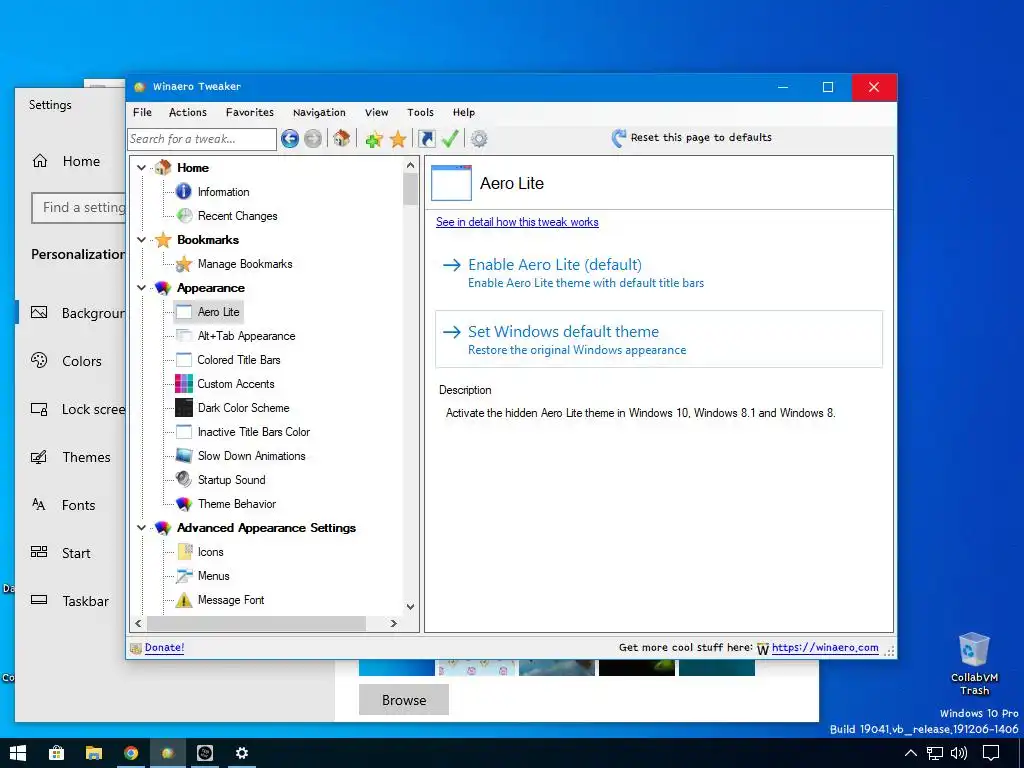Click tree scrollbar down arrow
1024x768 pixels.
(x=410, y=607)
